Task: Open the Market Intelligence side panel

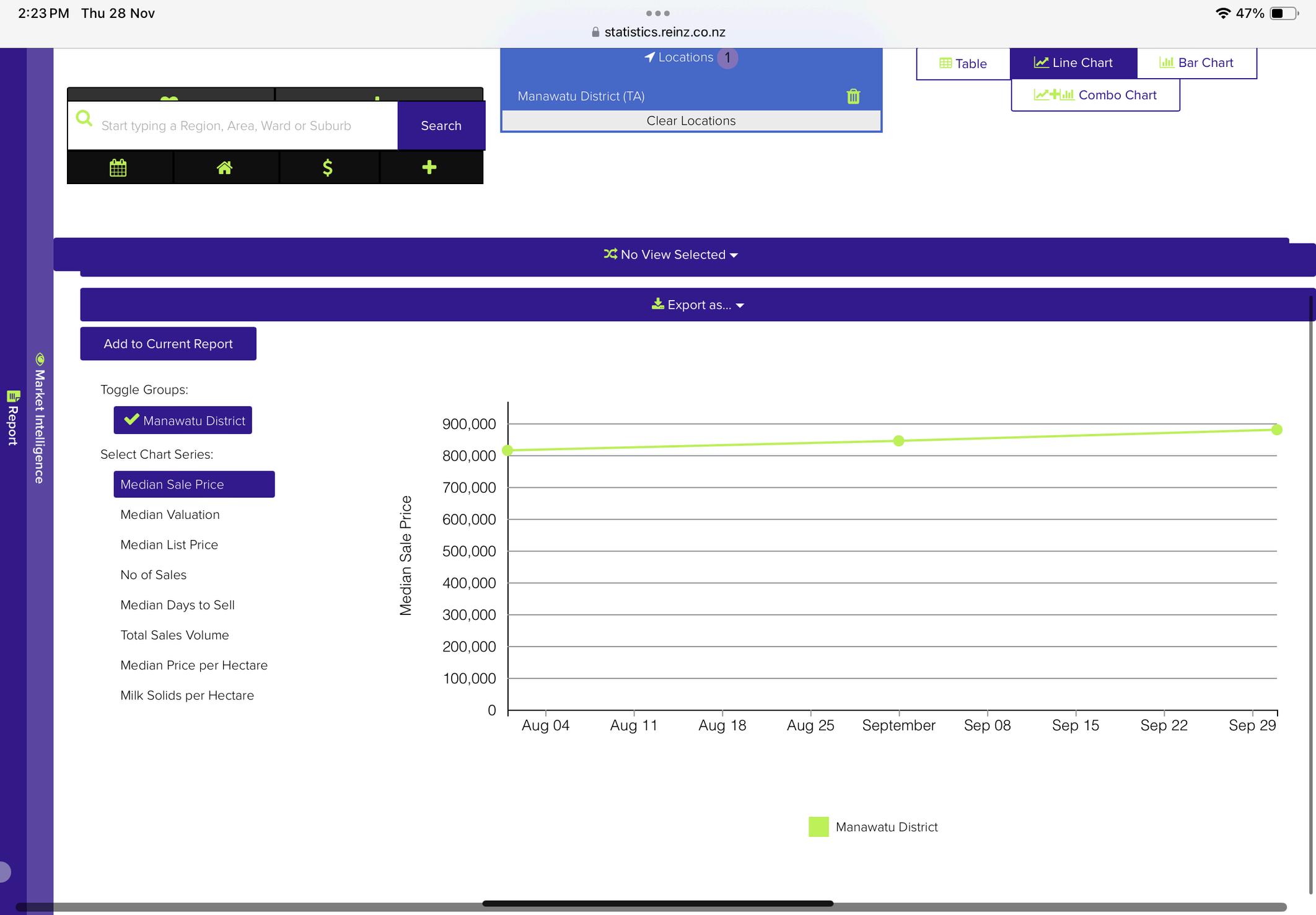Action: 40,422
